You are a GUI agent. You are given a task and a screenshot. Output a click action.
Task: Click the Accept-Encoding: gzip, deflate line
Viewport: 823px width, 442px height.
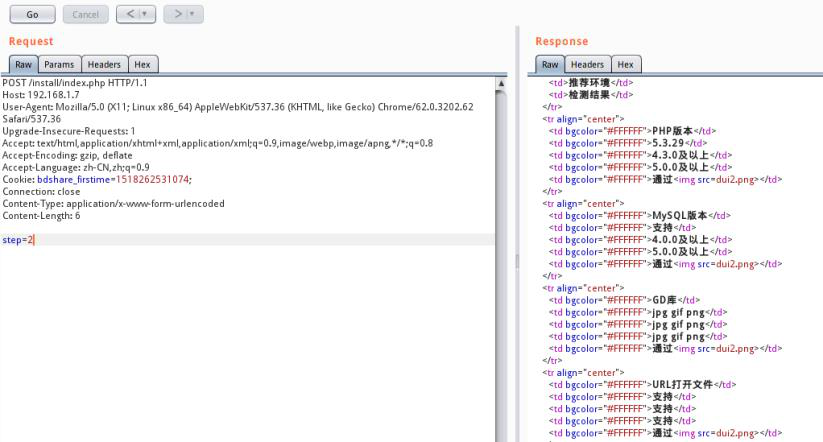click(67, 155)
